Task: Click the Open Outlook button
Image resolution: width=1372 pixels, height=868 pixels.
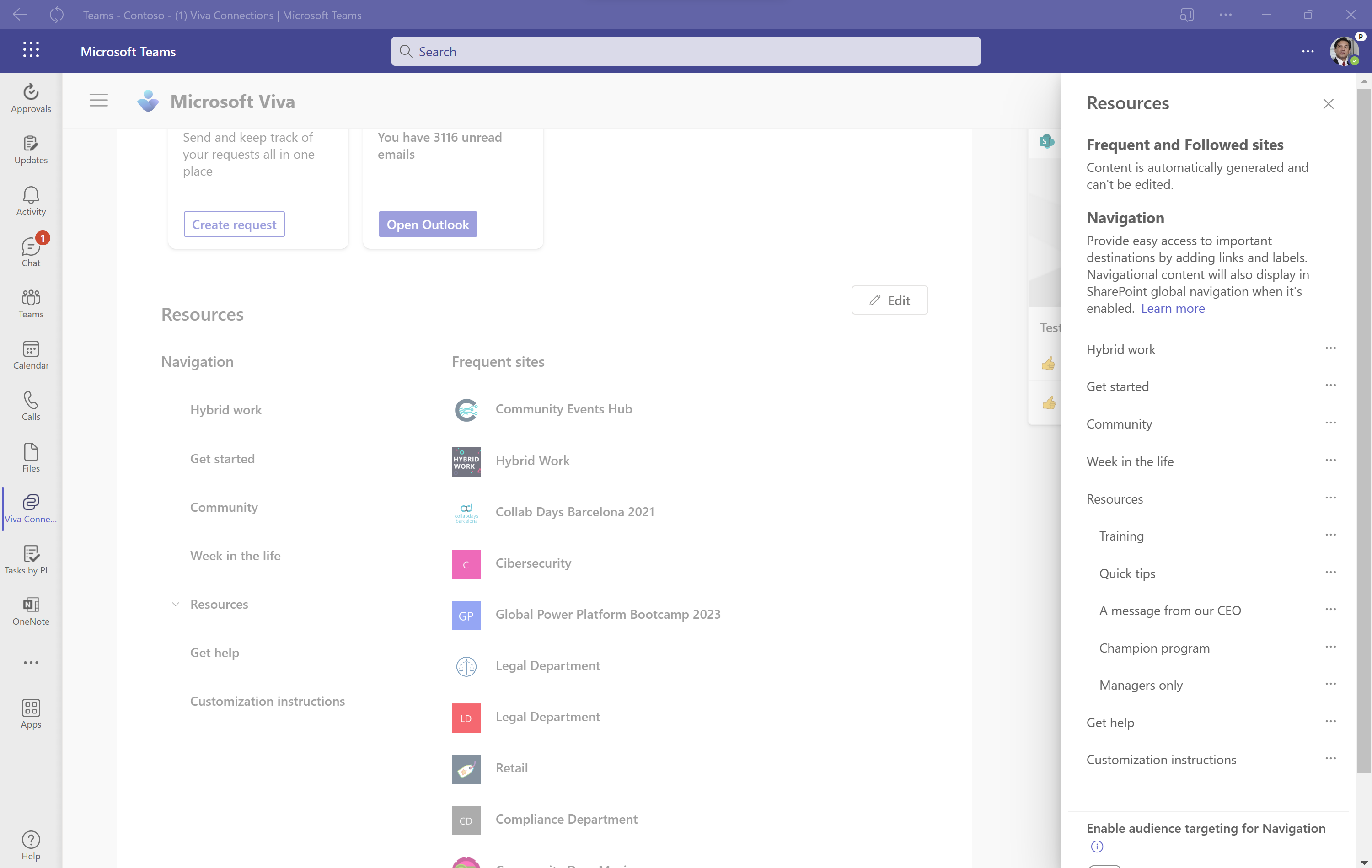Action: (x=427, y=224)
